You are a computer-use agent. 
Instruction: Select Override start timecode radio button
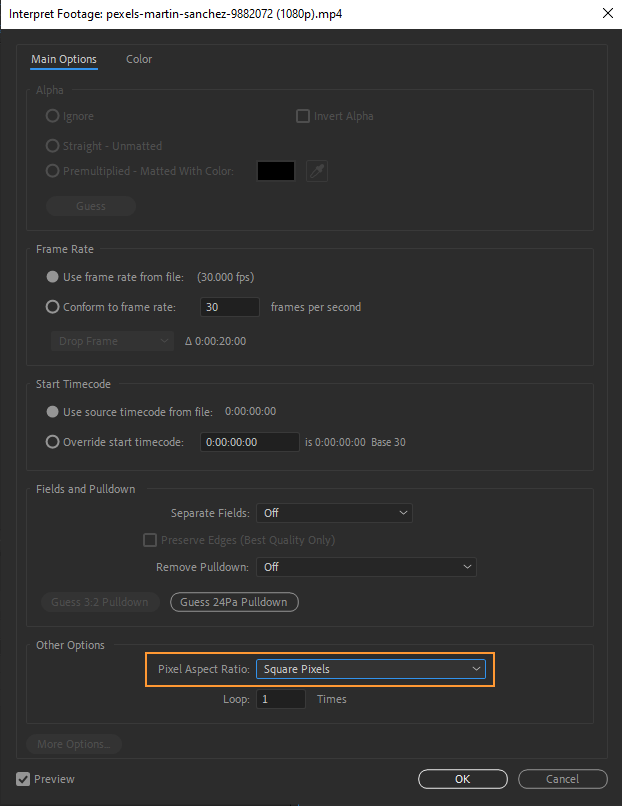(x=53, y=442)
